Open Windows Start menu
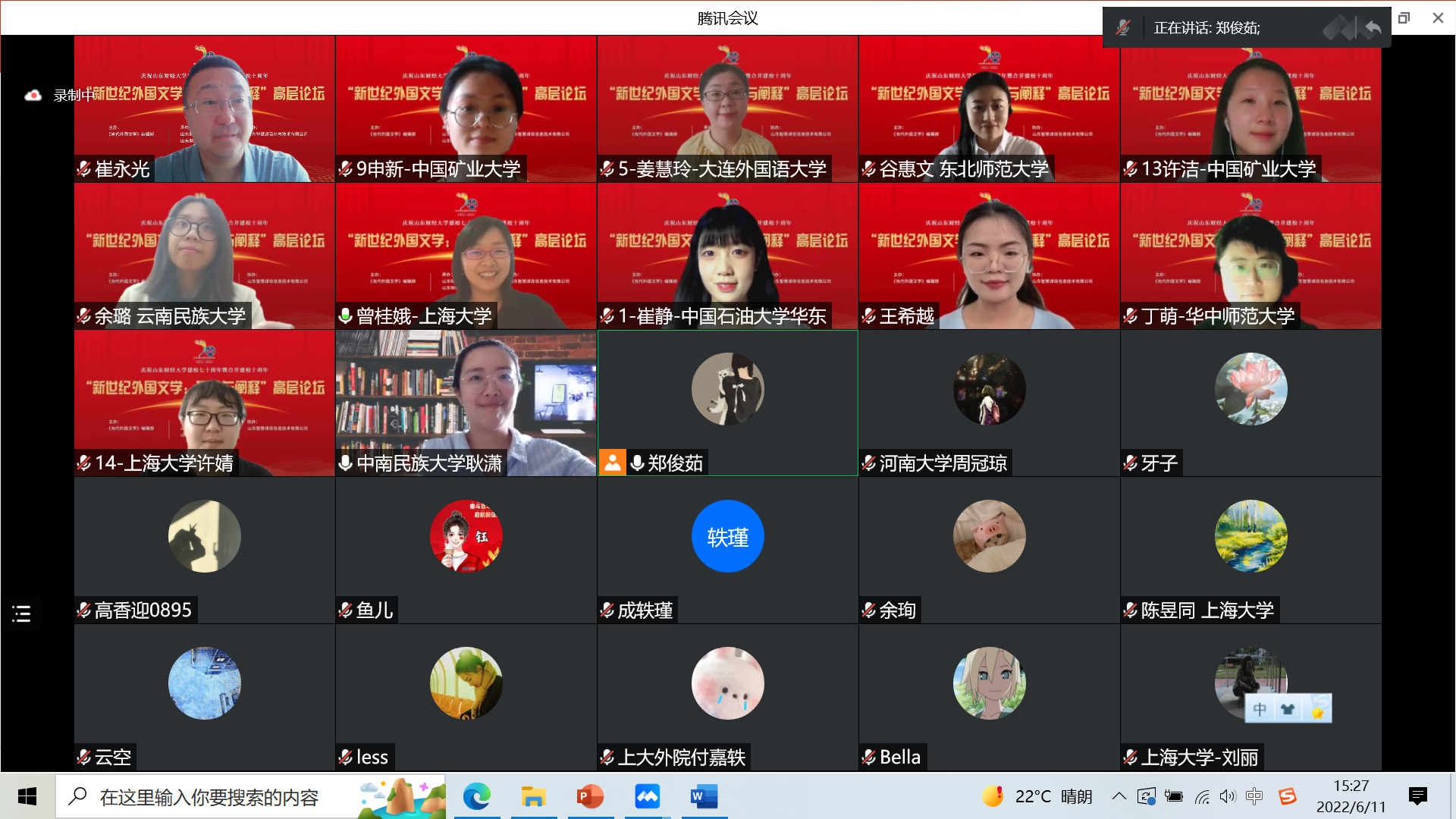Image resolution: width=1456 pixels, height=819 pixels. 27,796
